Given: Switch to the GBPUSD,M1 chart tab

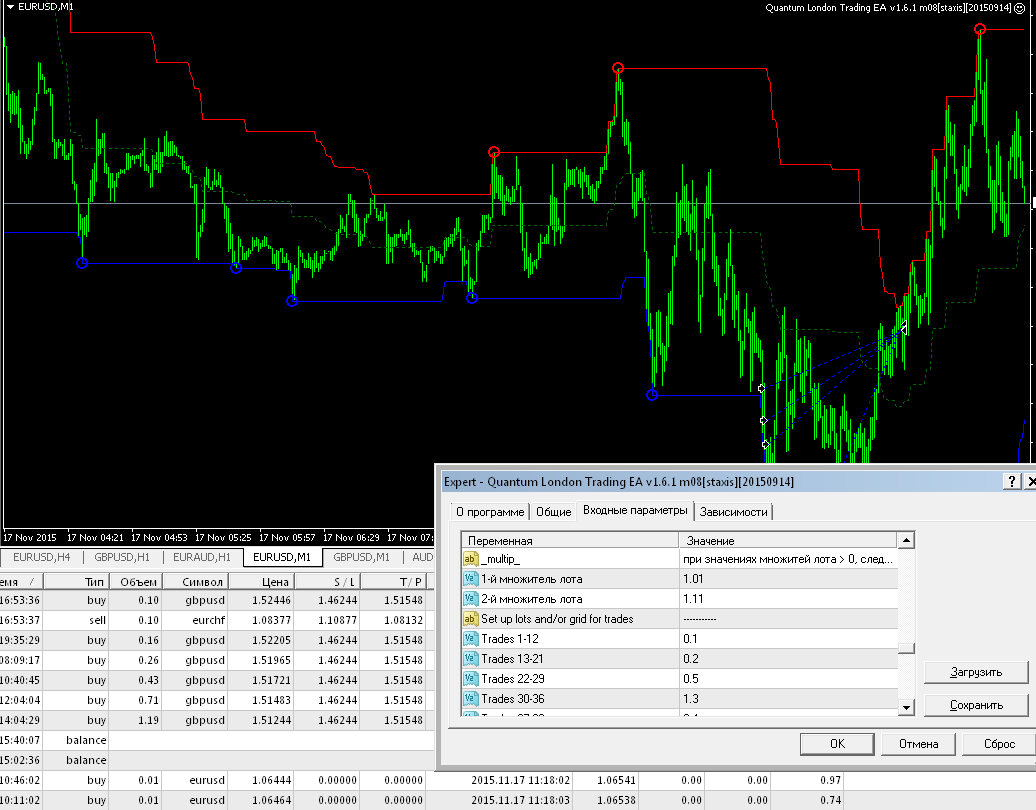Looking at the screenshot, I should tap(361, 557).
